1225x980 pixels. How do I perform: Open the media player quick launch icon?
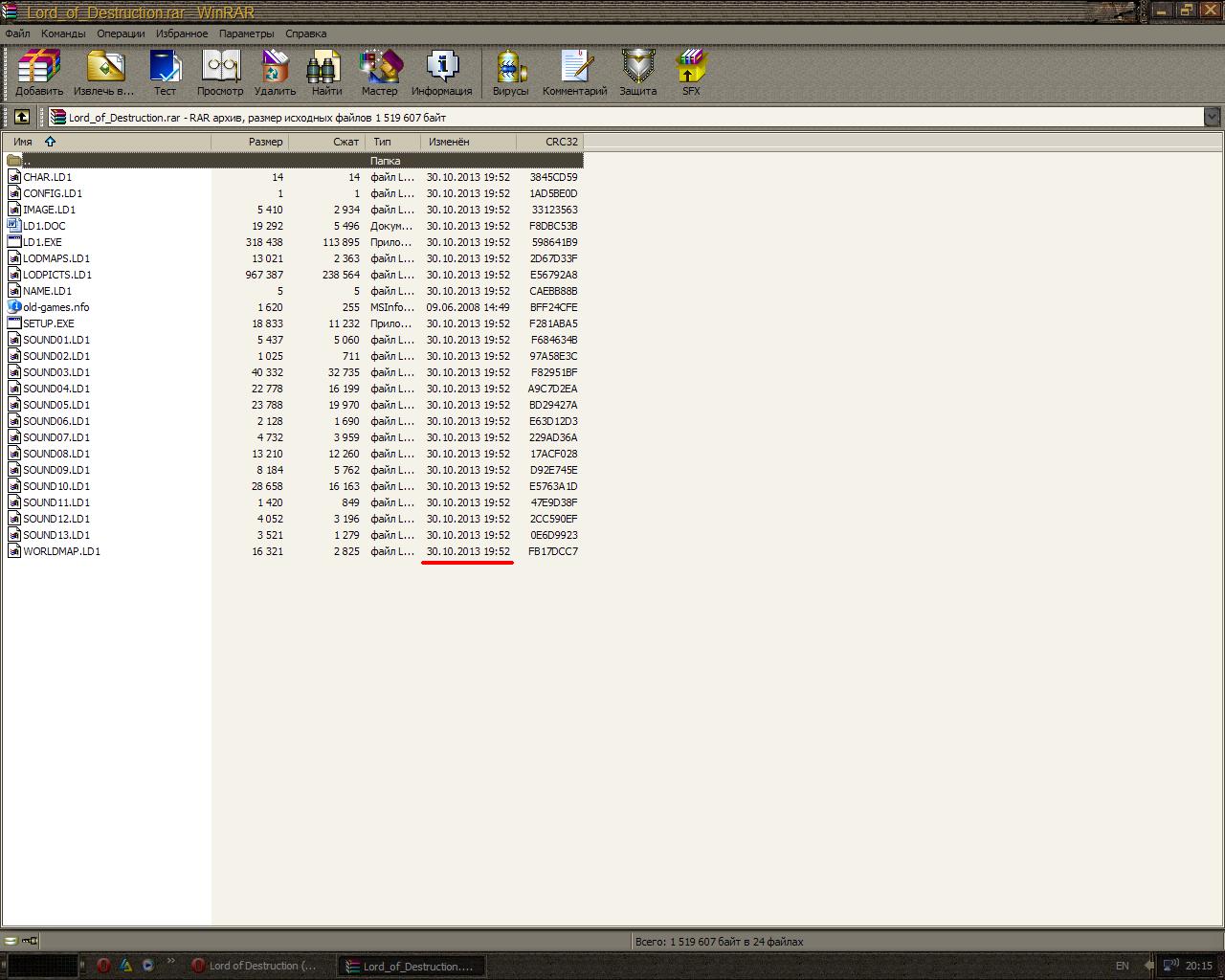147,966
